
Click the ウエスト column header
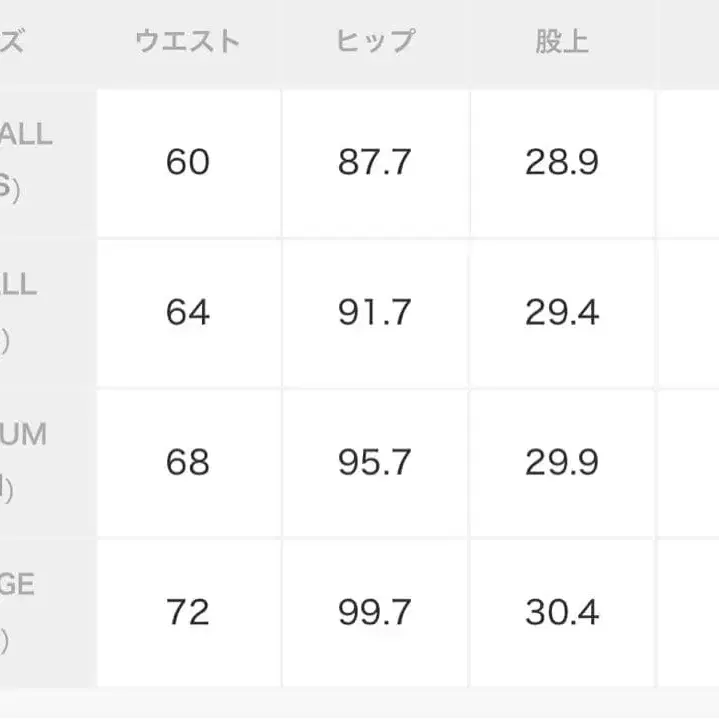pyautogui.click(x=188, y=42)
